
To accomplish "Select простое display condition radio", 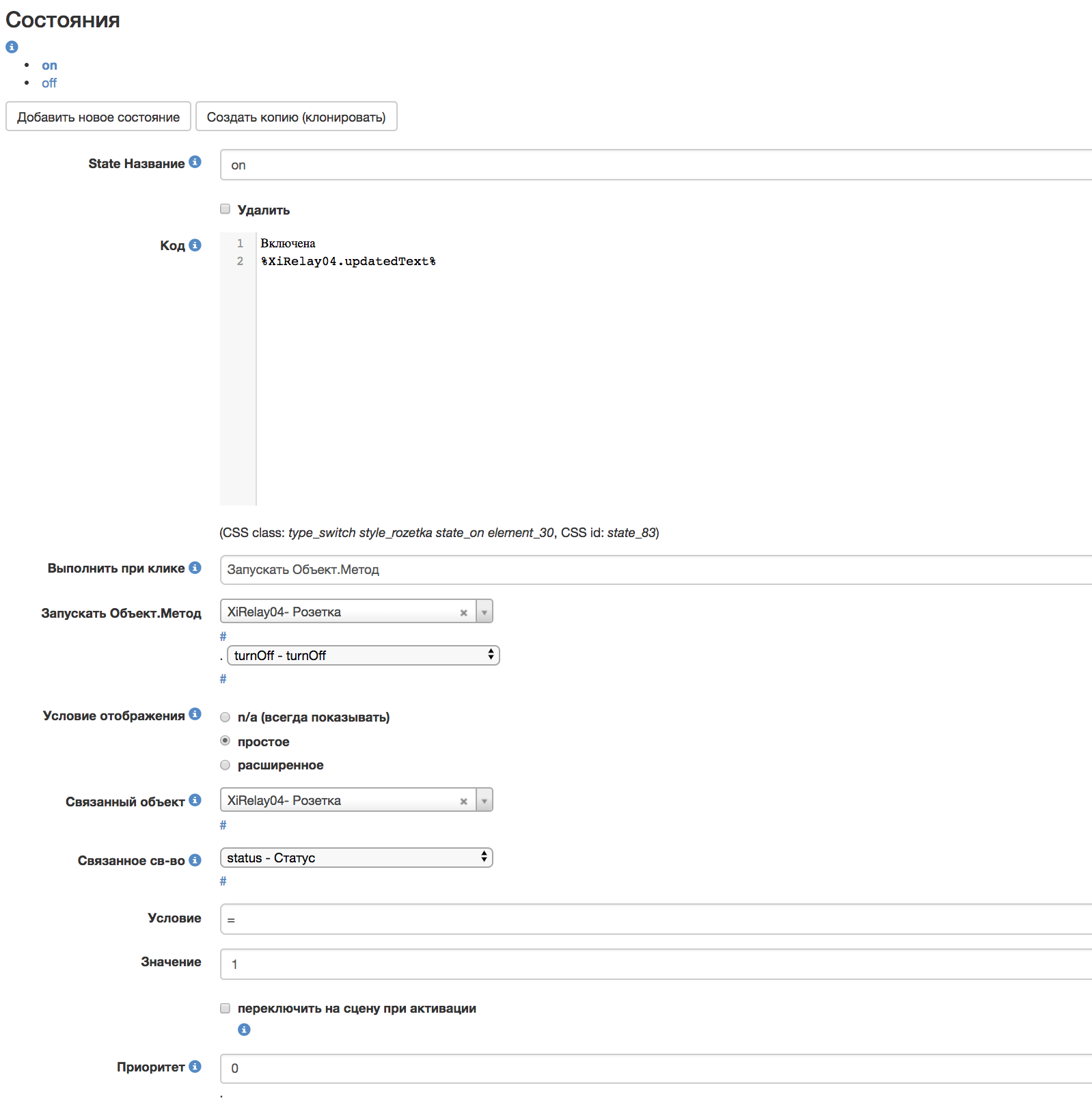I will tap(225, 741).
